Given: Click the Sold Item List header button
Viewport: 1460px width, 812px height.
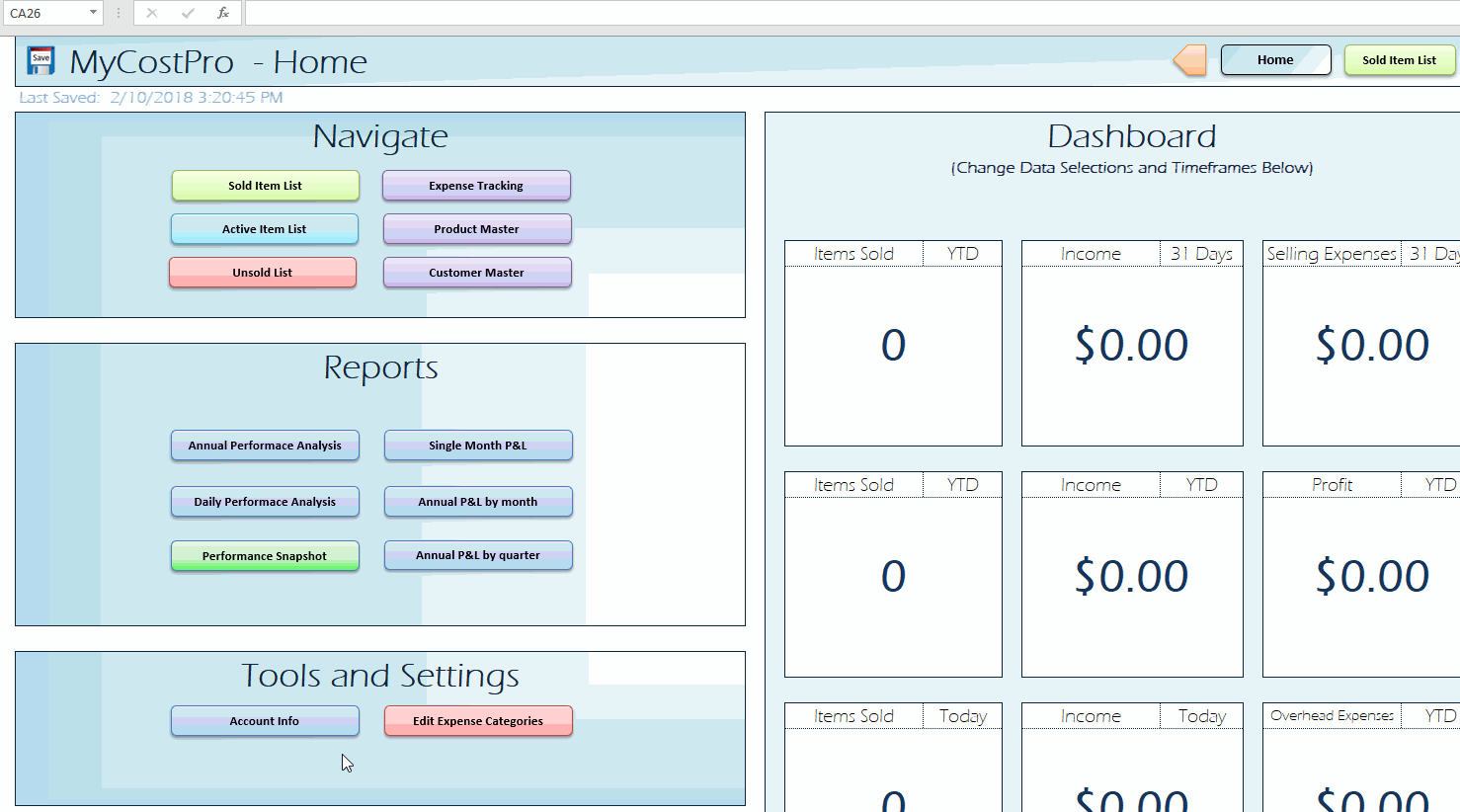Looking at the screenshot, I should pos(1399,60).
